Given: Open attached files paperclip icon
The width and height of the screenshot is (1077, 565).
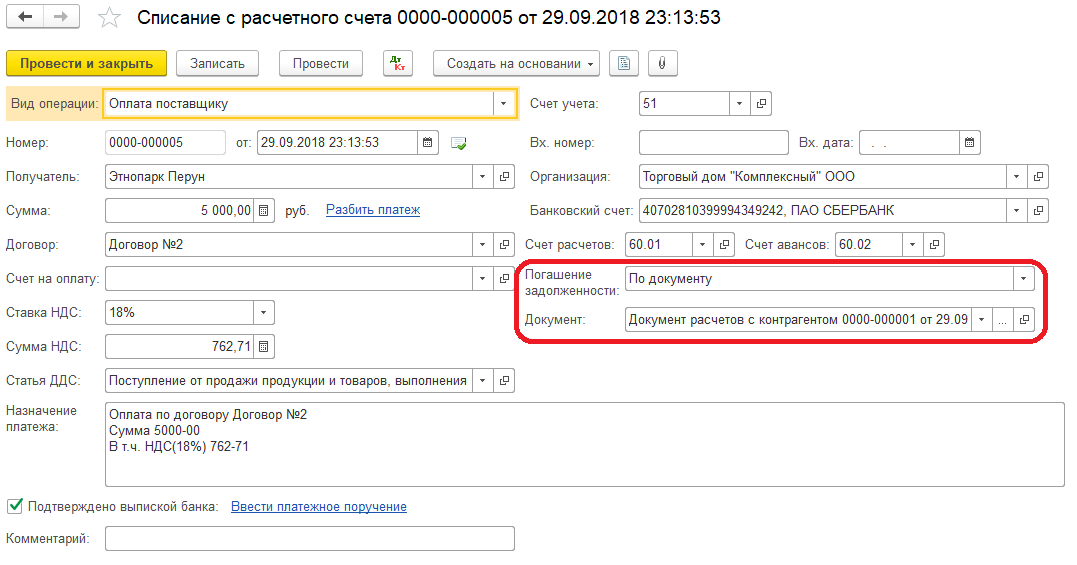Looking at the screenshot, I should [x=662, y=63].
